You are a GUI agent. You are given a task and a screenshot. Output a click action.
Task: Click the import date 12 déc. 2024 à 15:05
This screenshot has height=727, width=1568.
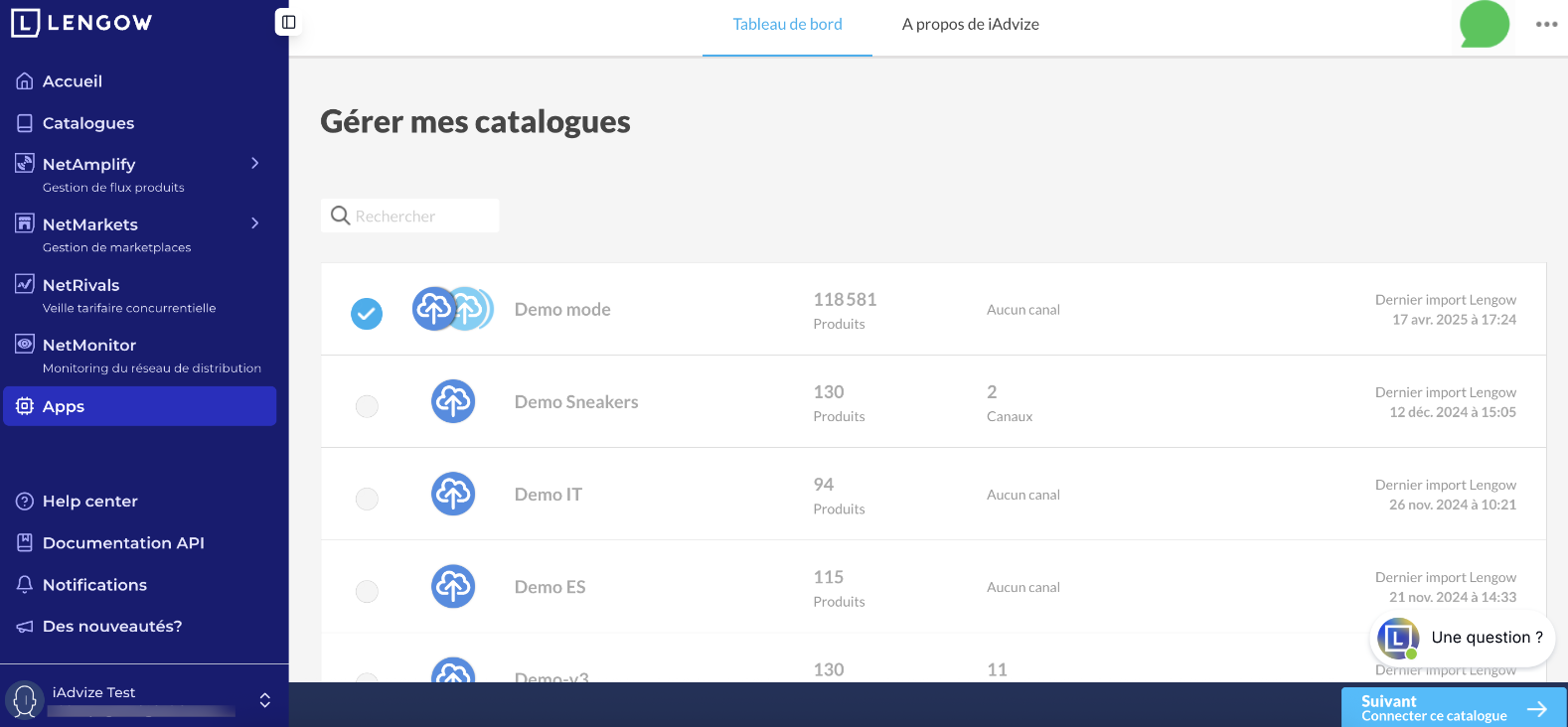click(1453, 412)
